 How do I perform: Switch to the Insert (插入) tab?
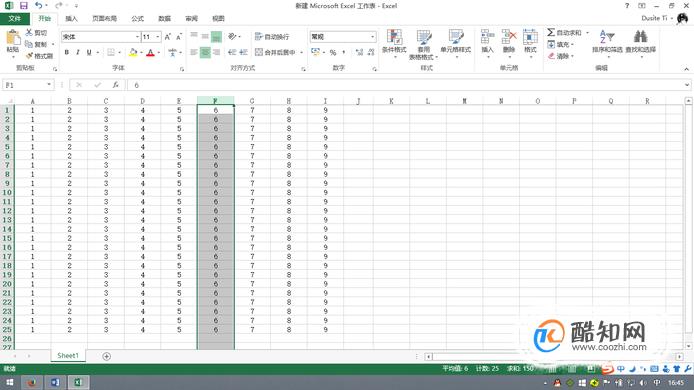tap(71, 19)
